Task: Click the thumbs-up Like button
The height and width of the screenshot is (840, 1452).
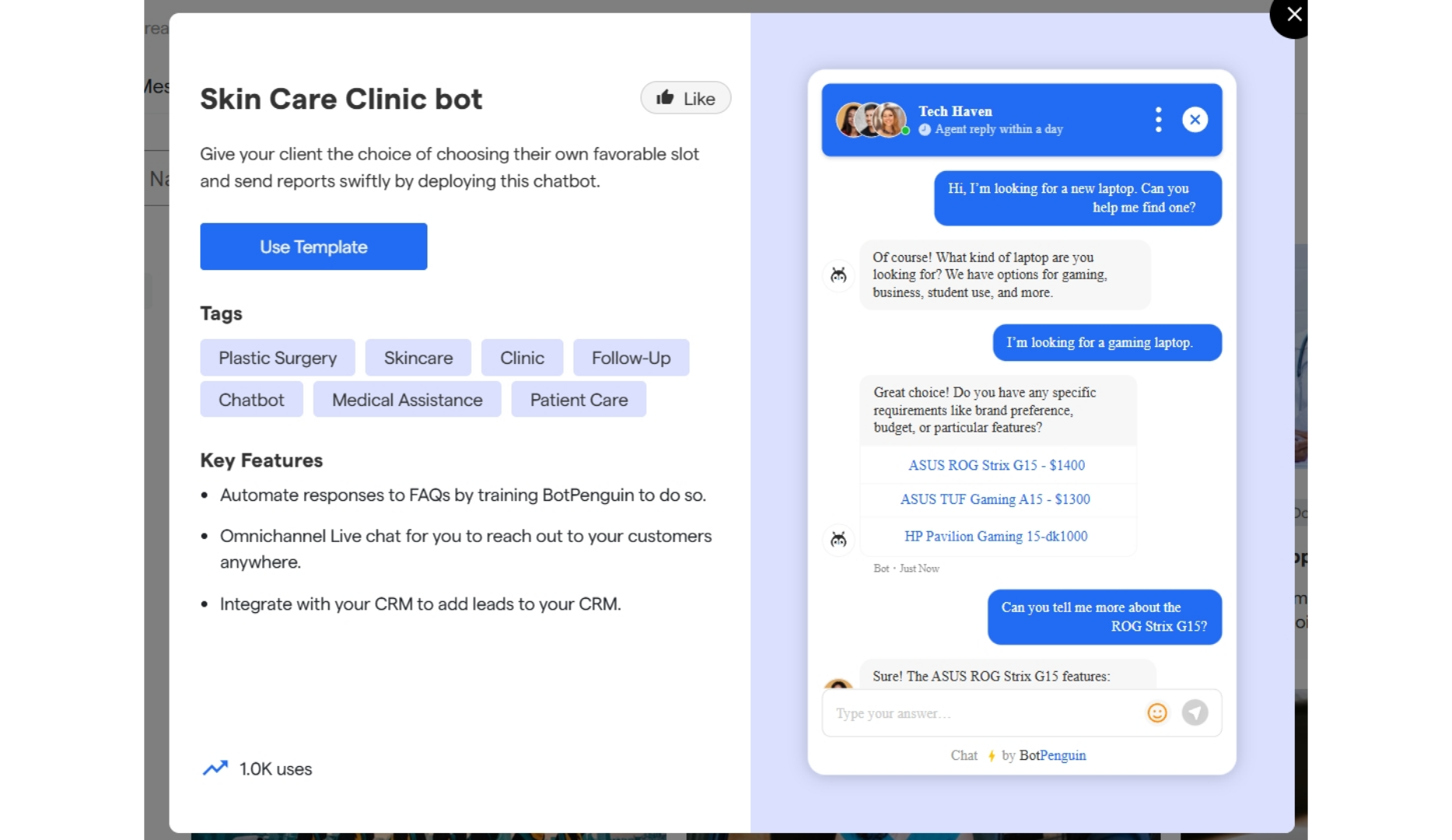Action: pos(686,98)
